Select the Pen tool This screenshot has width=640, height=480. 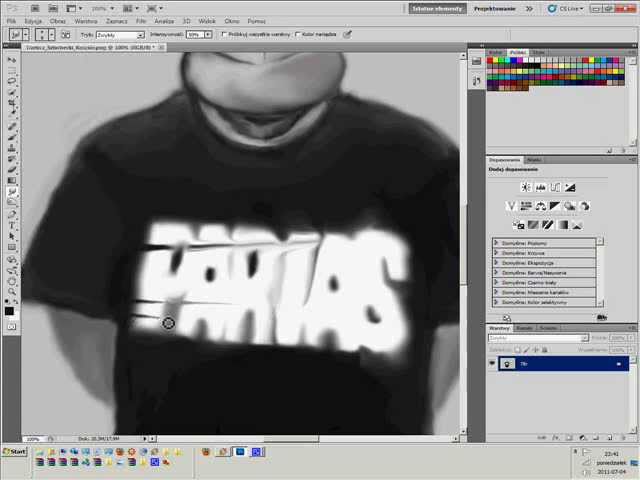click(x=12, y=214)
